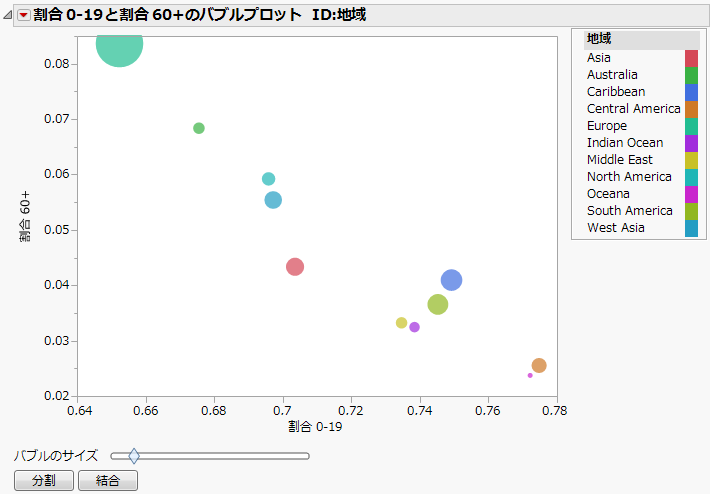Image resolution: width=710 pixels, height=494 pixels.
Task: Open the red triangle bubble plot menu
Action: pyautogui.click(x=24, y=15)
